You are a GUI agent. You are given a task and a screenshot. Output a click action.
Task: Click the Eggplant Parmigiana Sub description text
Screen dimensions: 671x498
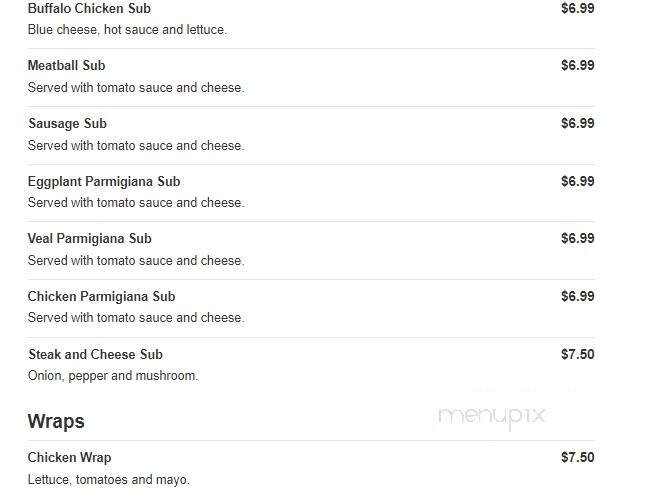(x=136, y=203)
